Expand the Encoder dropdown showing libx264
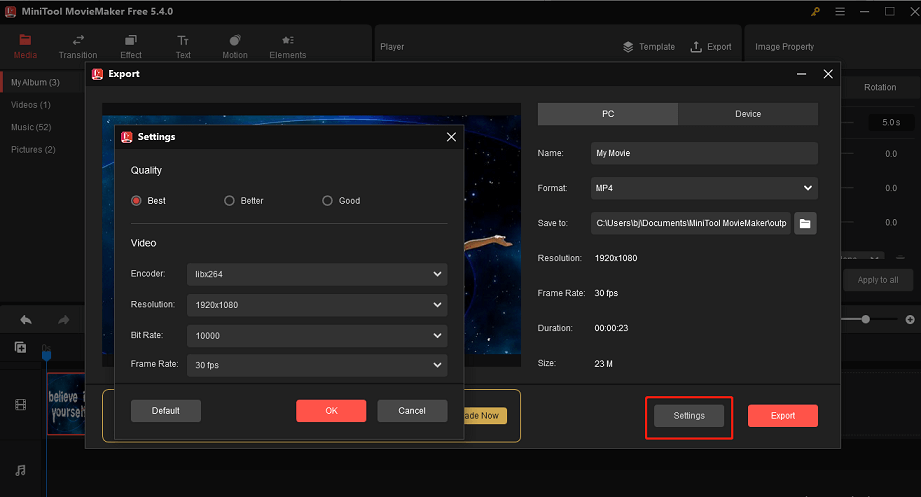This screenshot has height=497, width=921. [316, 274]
